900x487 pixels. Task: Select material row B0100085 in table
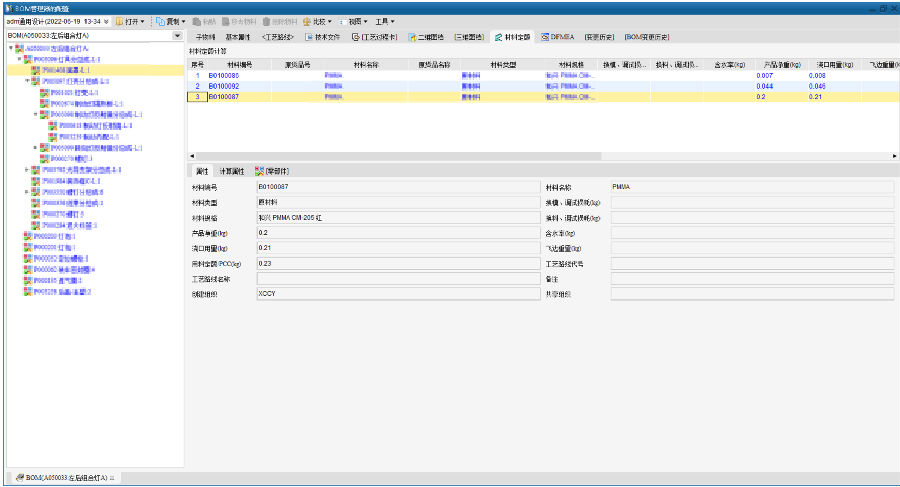pyautogui.click(x=224, y=76)
